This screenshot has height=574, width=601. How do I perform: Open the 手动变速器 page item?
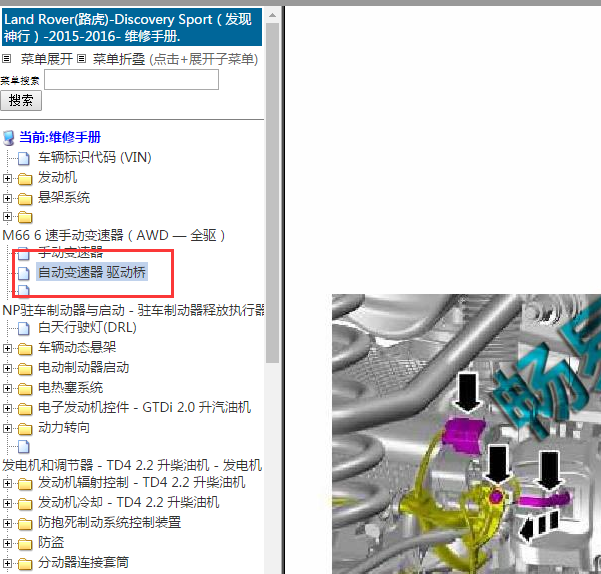(71, 252)
